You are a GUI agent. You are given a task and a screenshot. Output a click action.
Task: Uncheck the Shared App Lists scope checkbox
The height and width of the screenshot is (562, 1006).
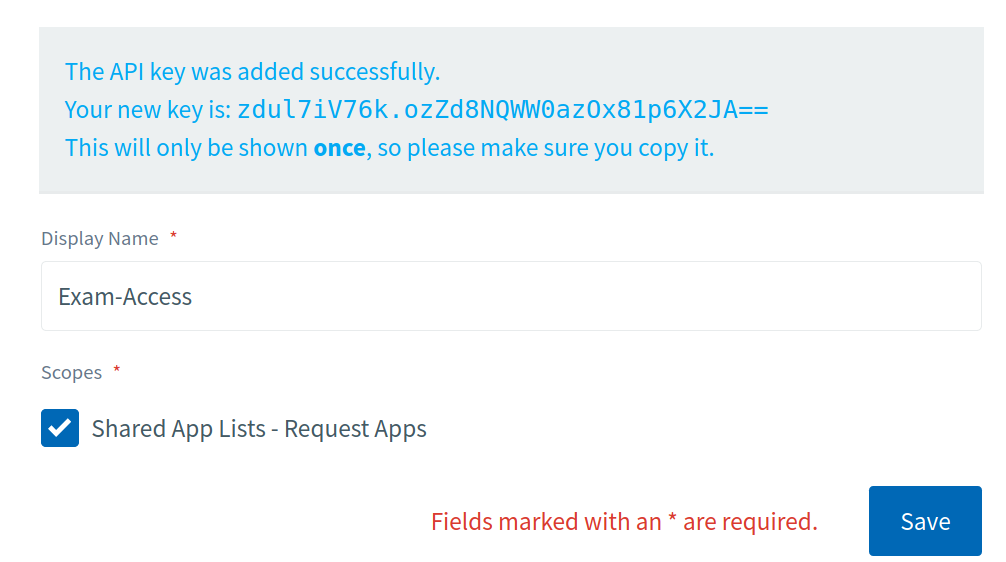coord(60,428)
